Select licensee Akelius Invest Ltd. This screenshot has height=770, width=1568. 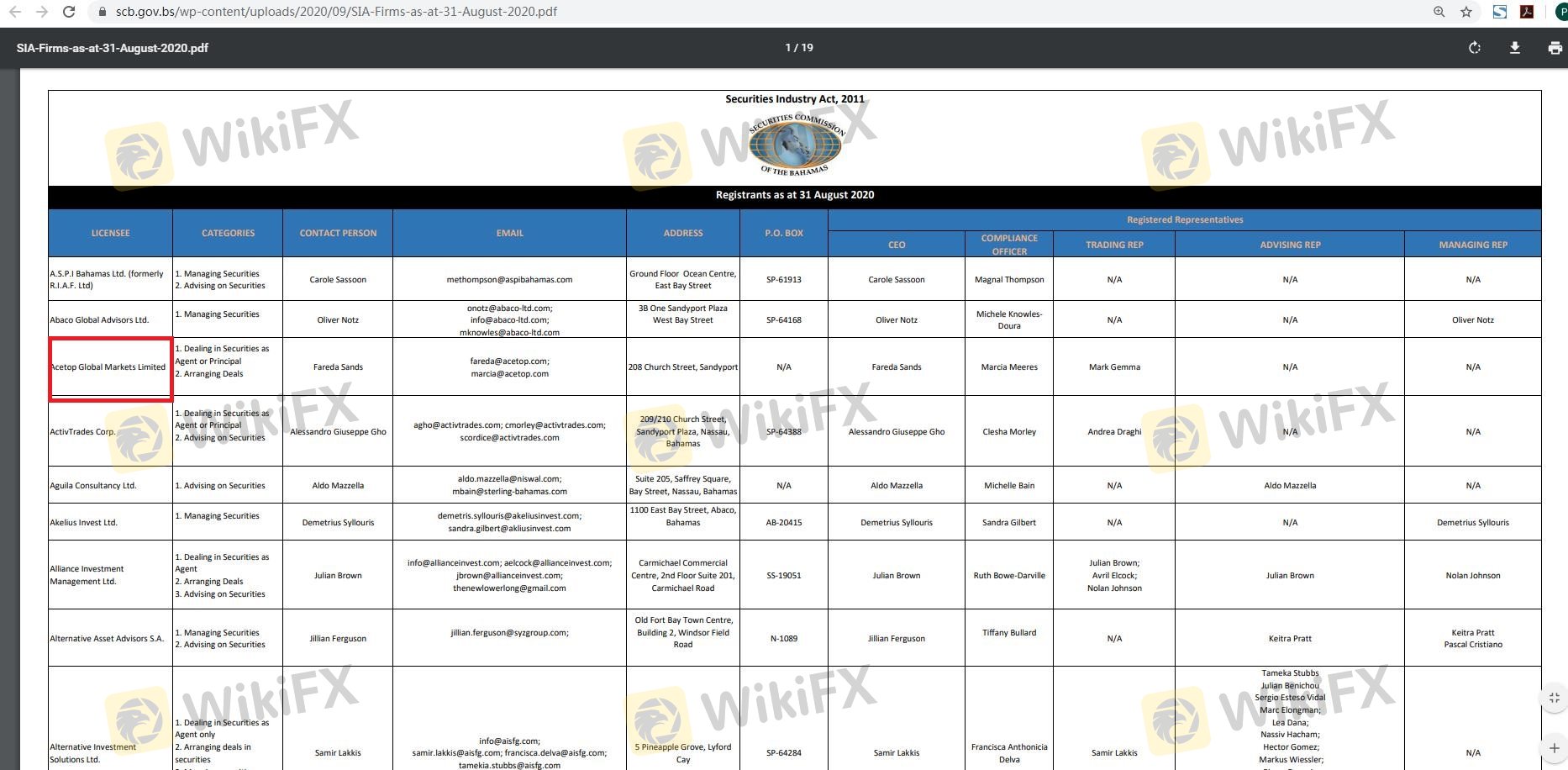[x=83, y=523]
